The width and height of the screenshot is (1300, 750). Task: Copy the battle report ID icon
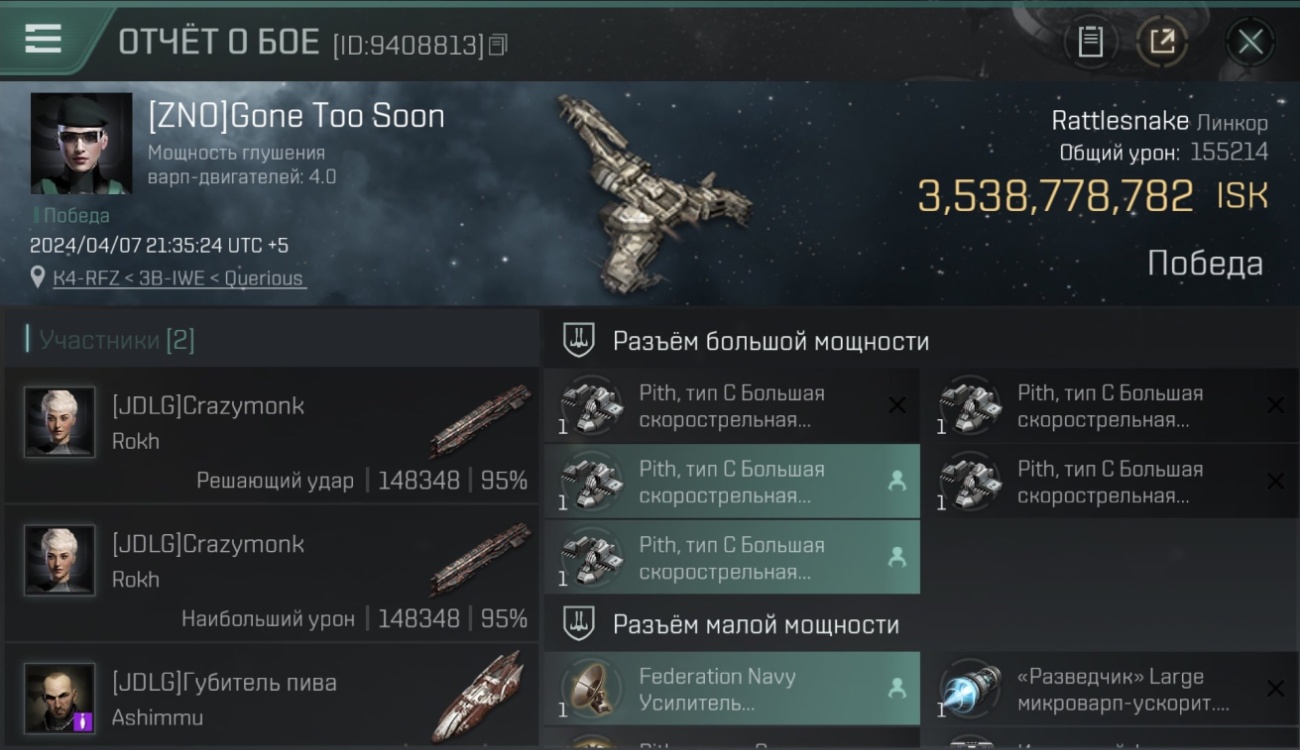click(x=498, y=44)
